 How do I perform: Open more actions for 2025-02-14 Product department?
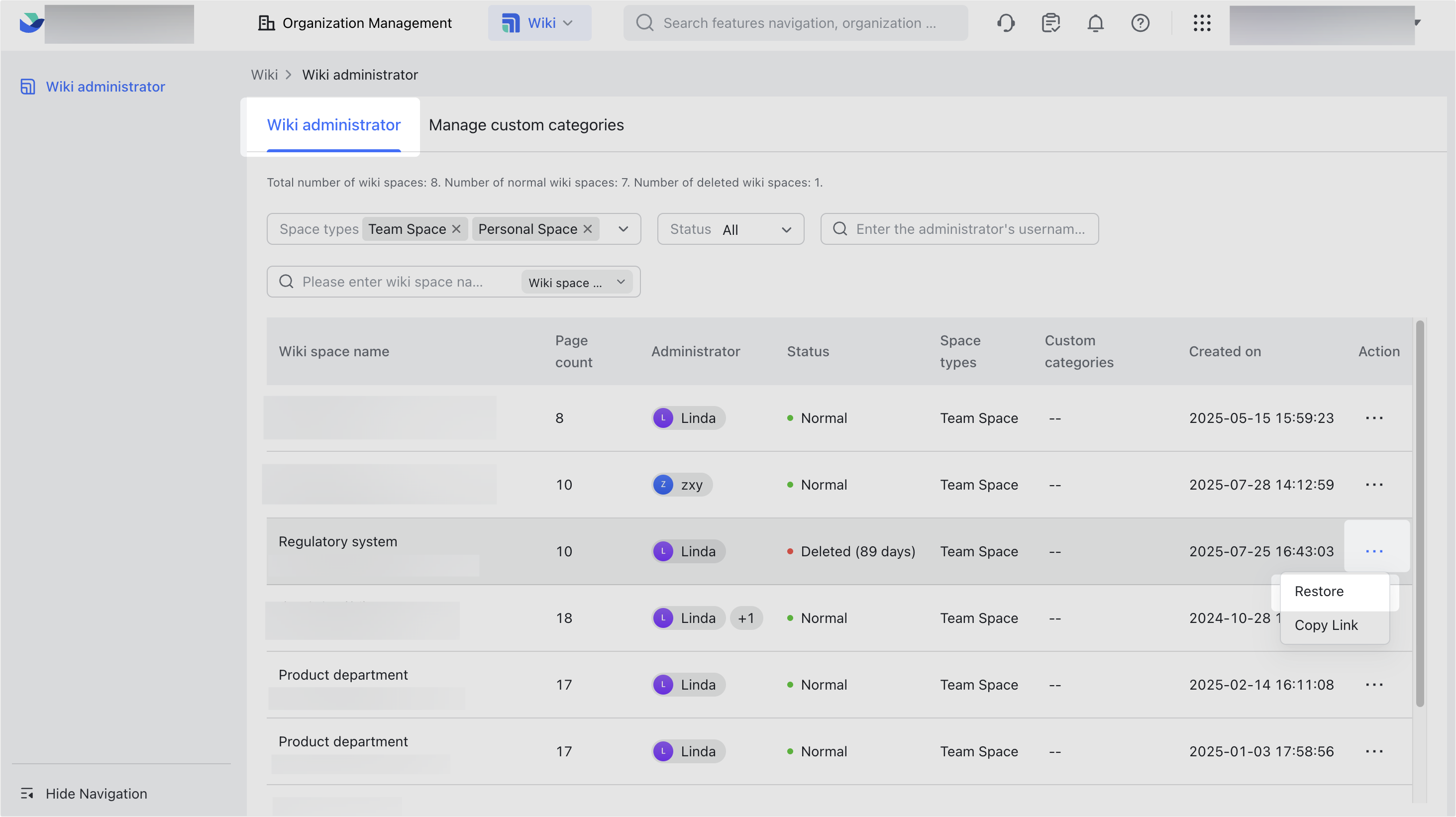1374,685
